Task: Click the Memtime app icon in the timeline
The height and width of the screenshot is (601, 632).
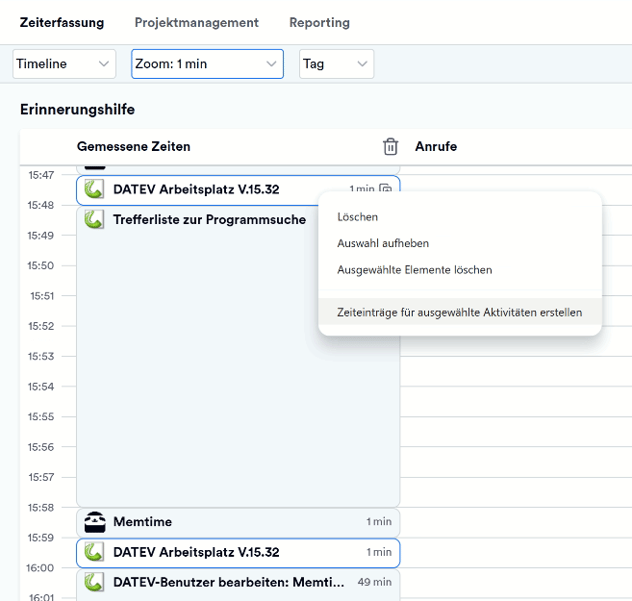Action: pos(95,522)
